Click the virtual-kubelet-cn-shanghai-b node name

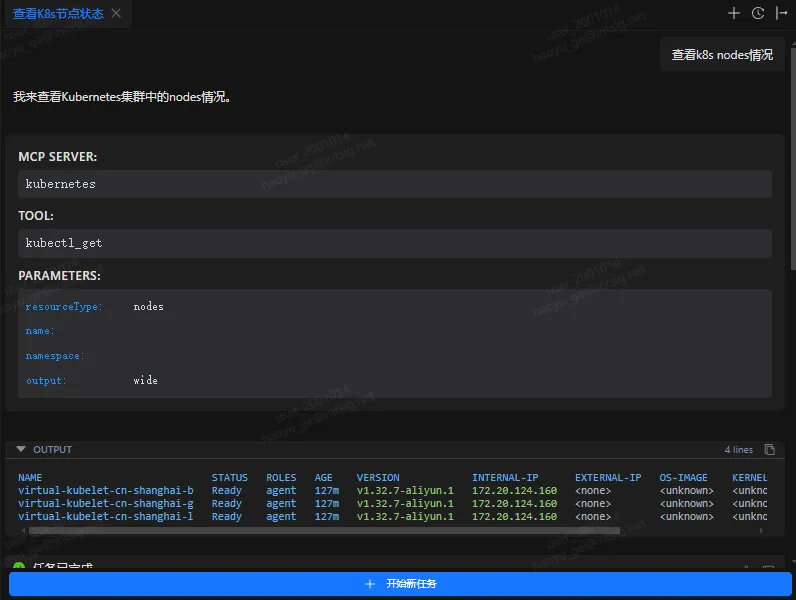[105, 491]
